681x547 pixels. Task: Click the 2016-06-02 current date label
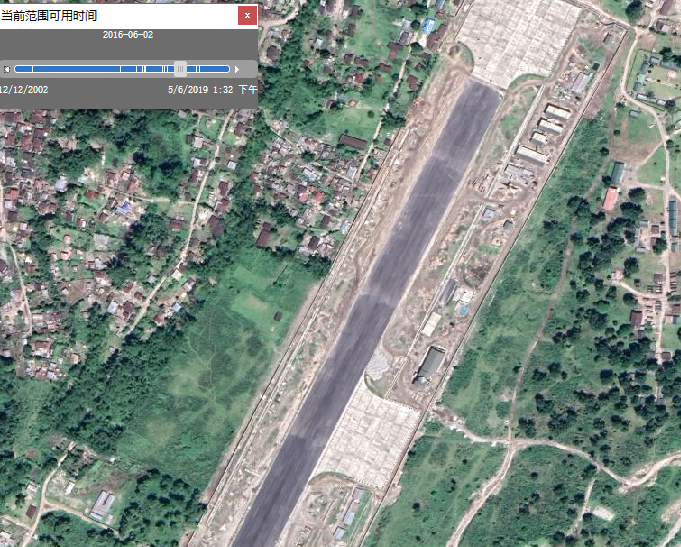(128, 35)
